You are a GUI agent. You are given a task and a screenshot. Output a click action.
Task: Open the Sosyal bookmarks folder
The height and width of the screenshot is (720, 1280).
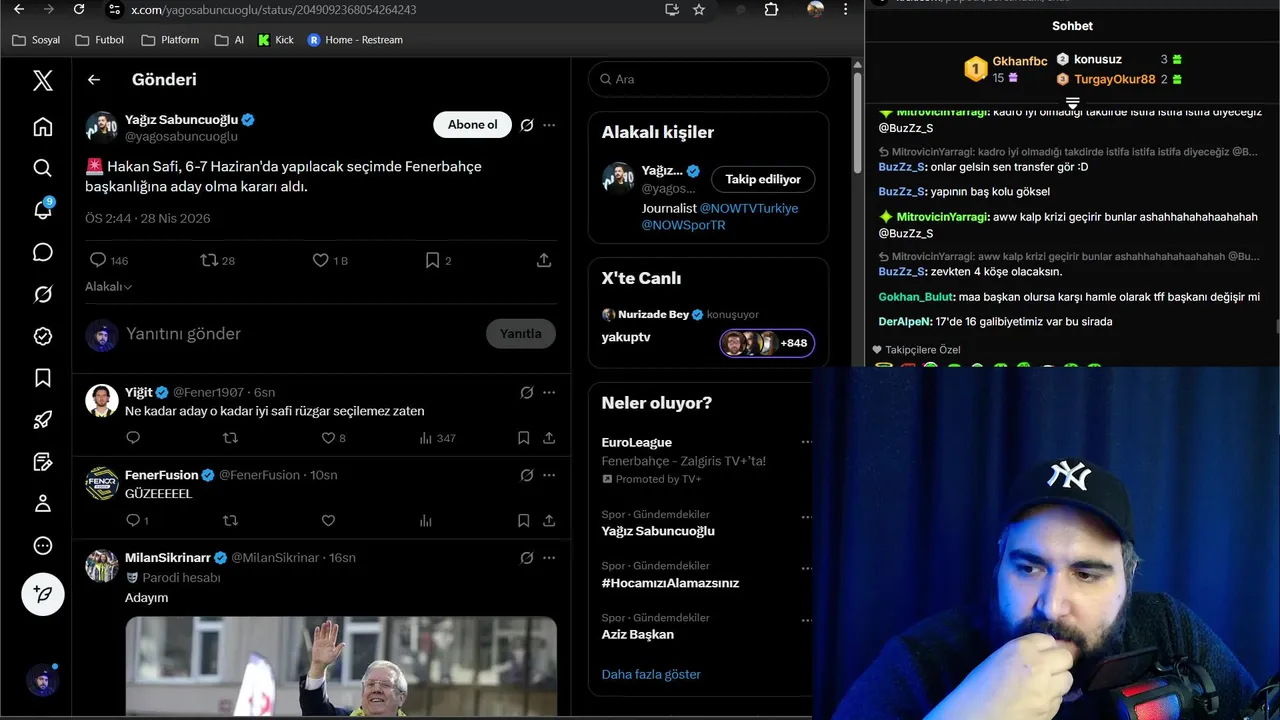36,40
